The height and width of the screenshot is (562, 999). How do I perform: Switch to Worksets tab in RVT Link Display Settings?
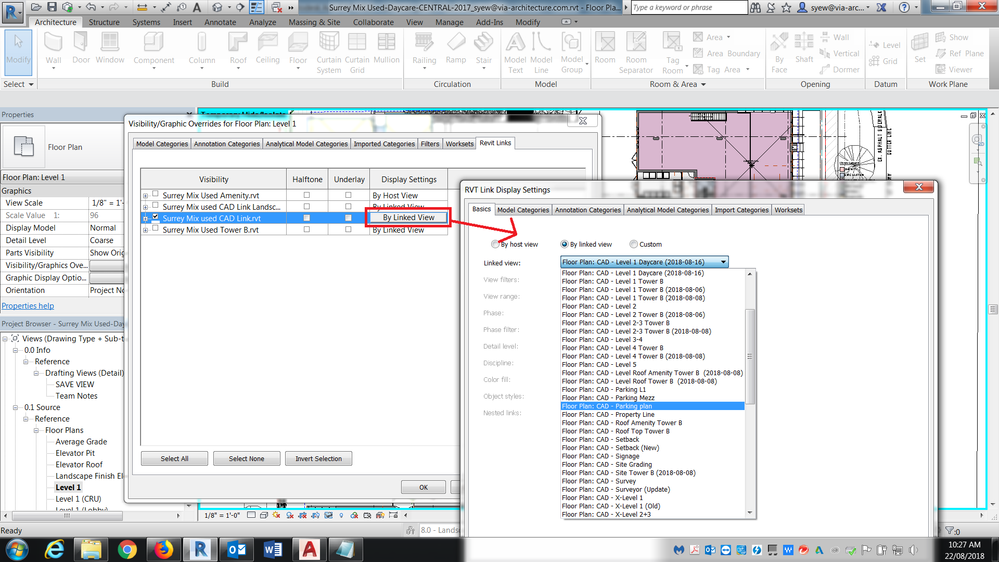pyautogui.click(x=788, y=210)
